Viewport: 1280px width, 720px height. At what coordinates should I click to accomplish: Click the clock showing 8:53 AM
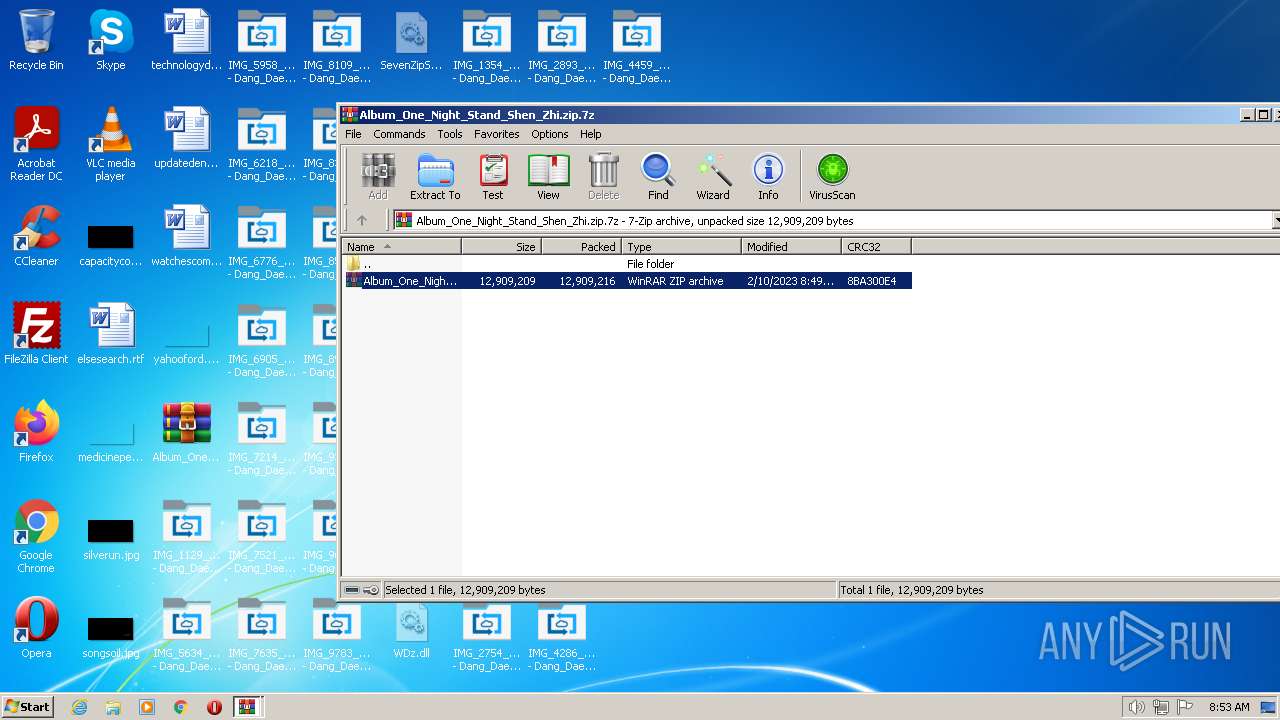click(1229, 707)
